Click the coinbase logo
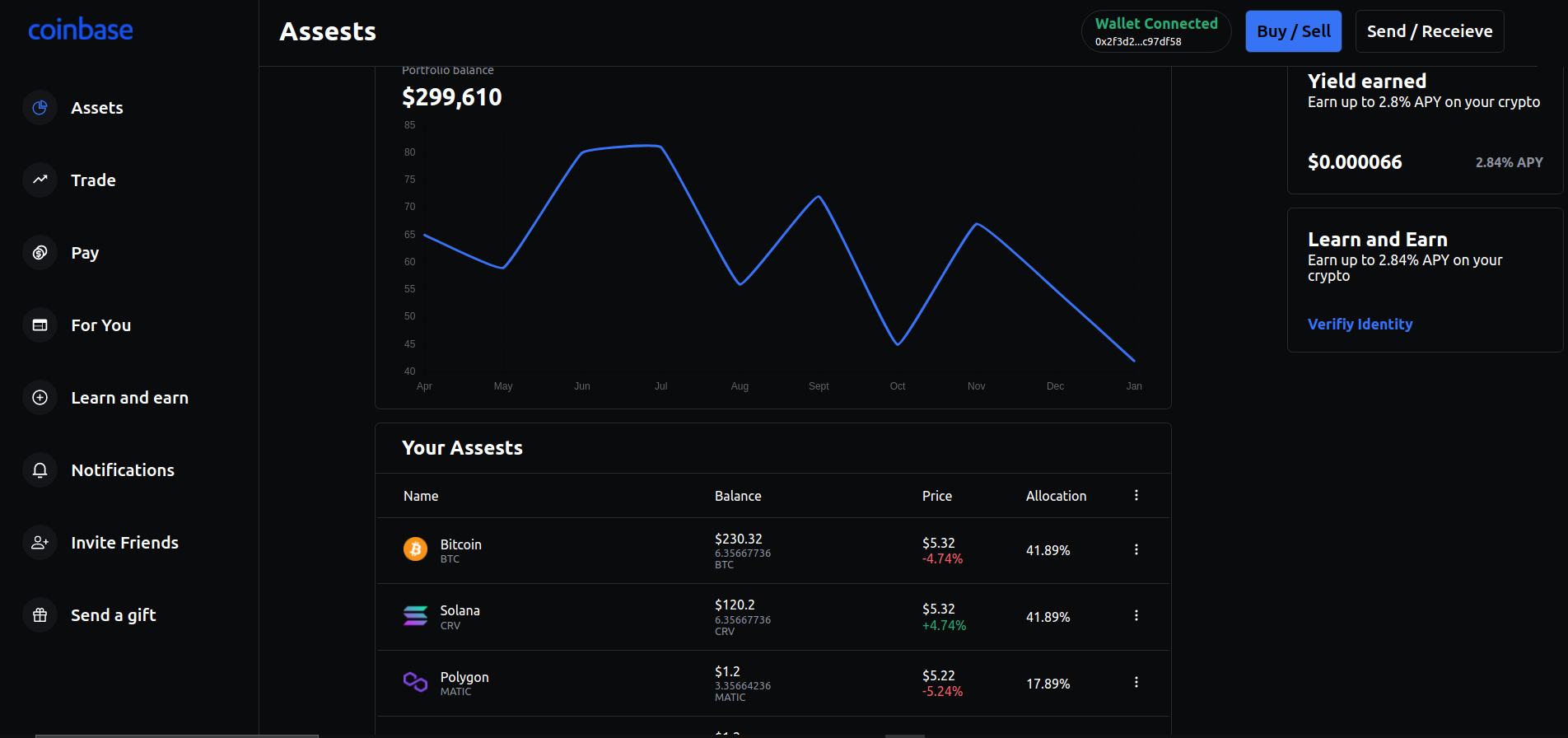This screenshot has height=738, width=1568. point(81,30)
